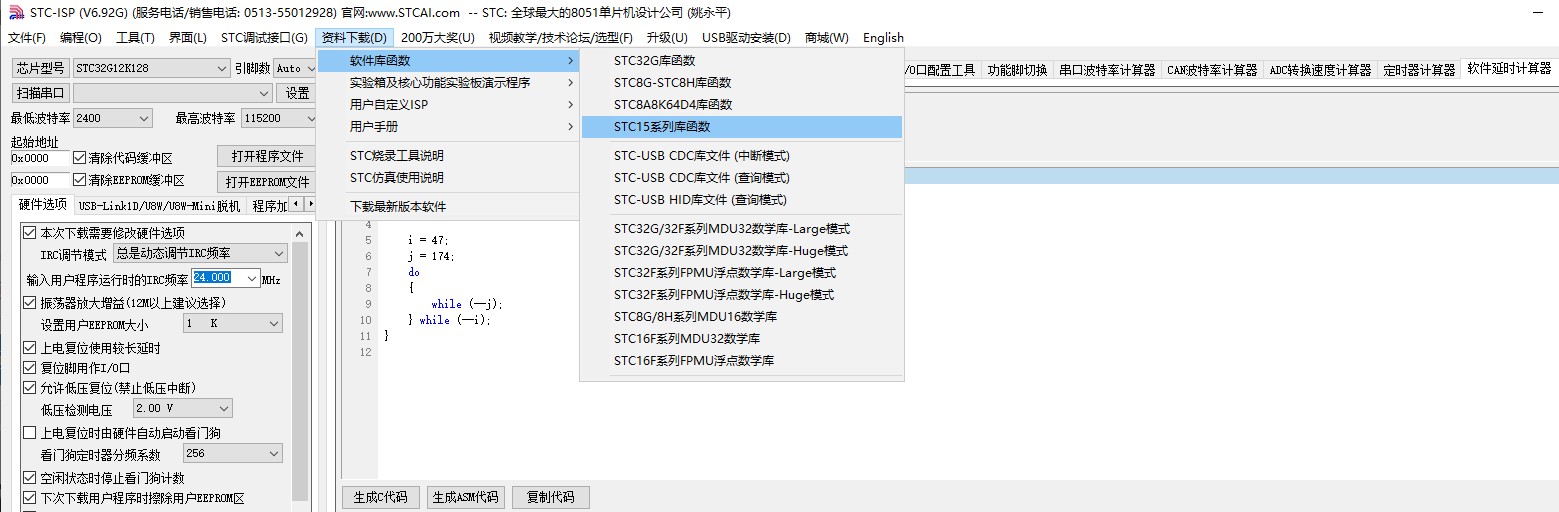Click 打开程序文件 button
The width and height of the screenshot is (1559, 512).
click(267, 157)
